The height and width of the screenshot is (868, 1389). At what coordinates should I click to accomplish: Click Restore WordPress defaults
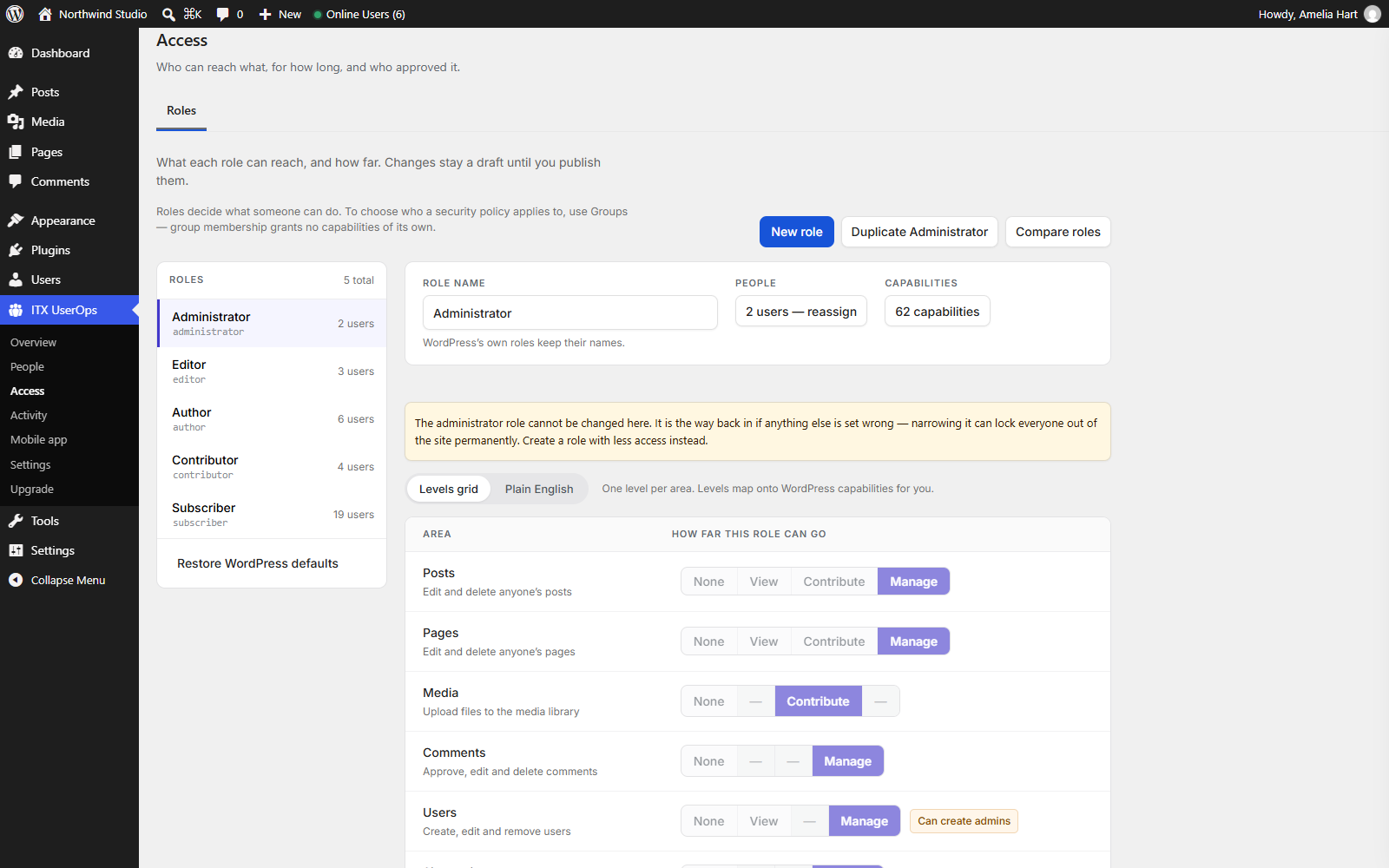tap(258, 563)
